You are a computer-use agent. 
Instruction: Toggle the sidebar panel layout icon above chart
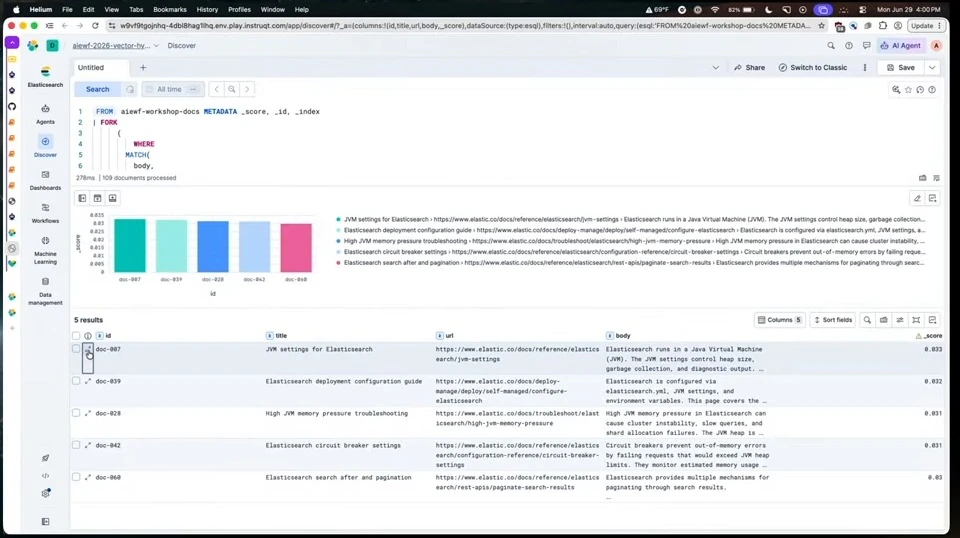[82, 198]
